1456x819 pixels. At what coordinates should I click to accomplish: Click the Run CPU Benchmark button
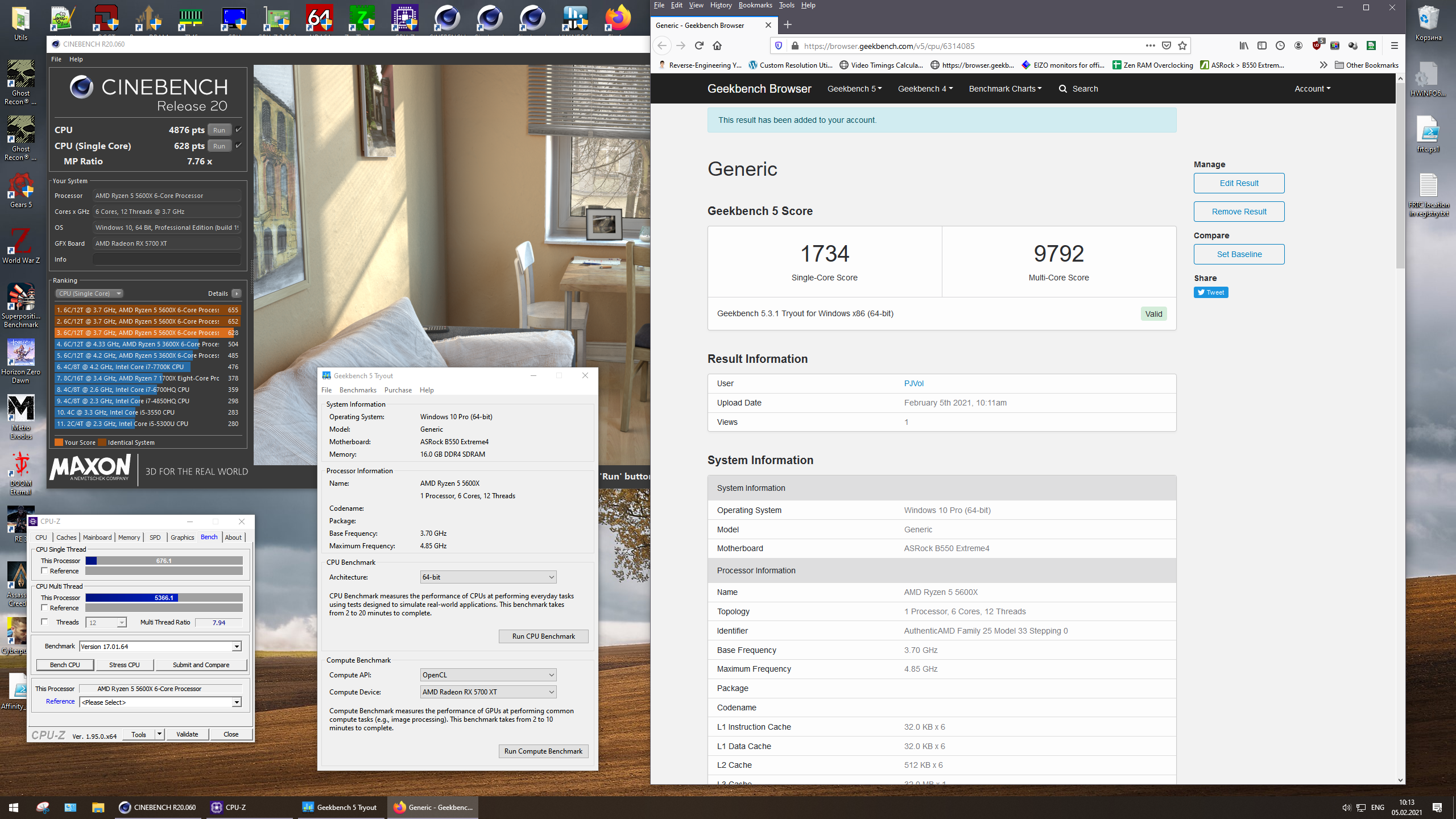(x=543, y=636)
